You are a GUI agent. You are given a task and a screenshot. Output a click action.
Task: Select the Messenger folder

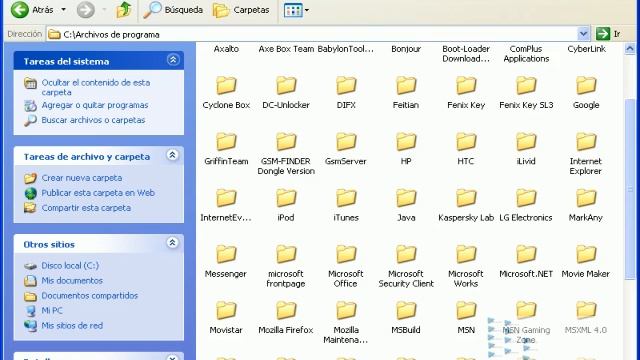coord(226,262)
